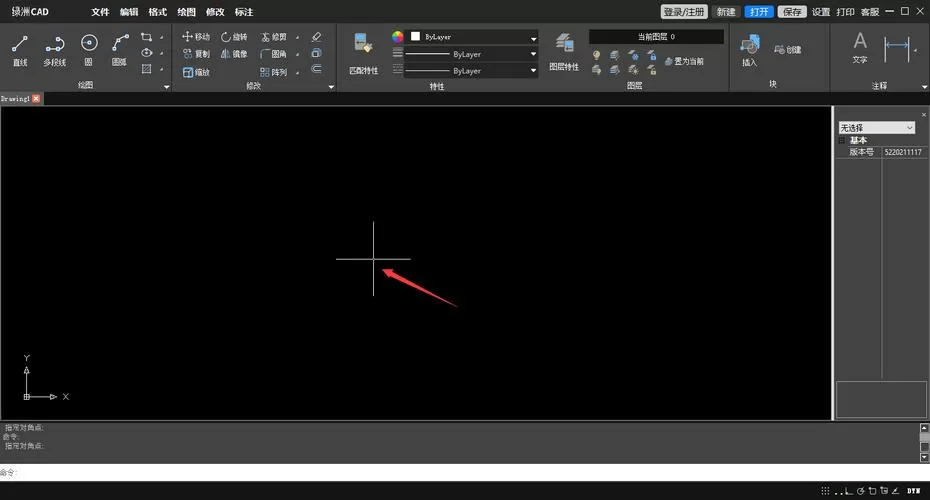930x500 pixels.
Task: Click the 命令 command input field
Action: tap(465, 473)
